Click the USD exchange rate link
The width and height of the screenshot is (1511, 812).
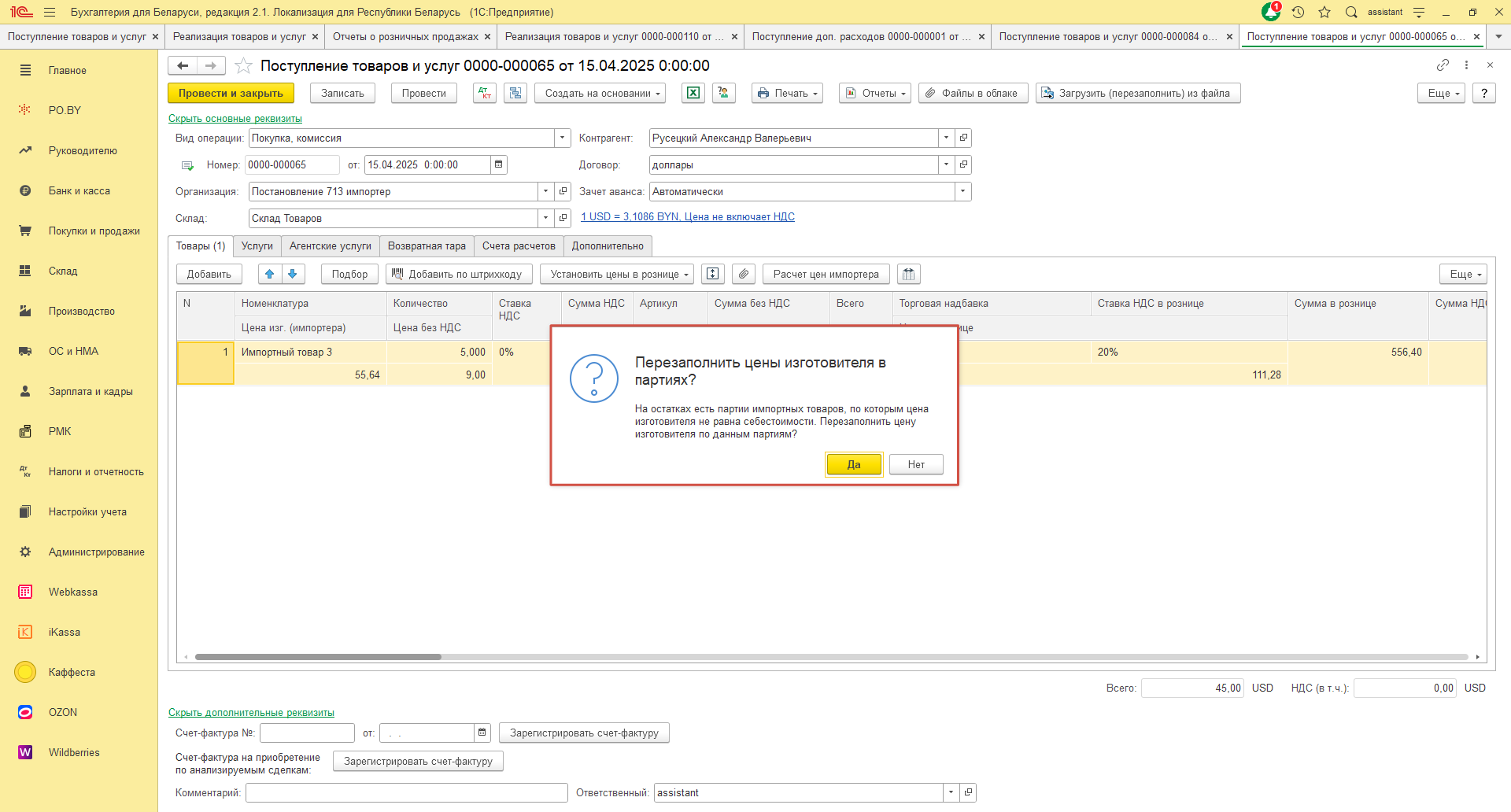click(x=687, y=217)
